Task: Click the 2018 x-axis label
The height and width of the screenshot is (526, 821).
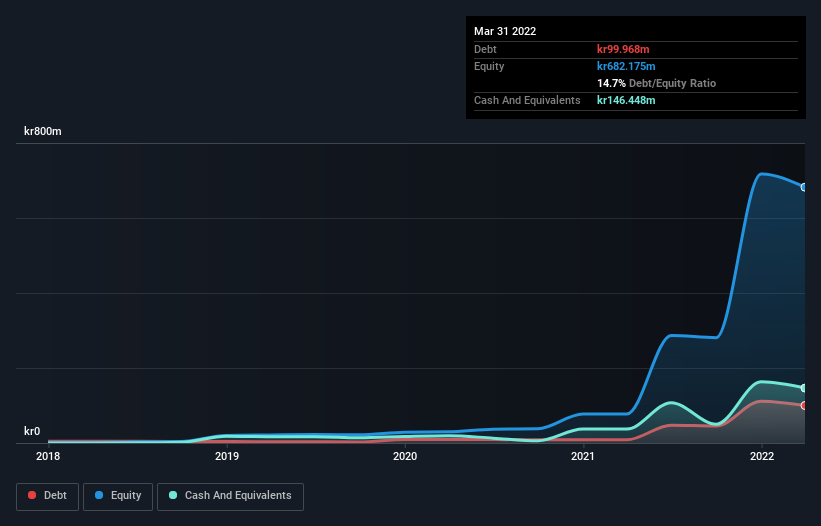Action: tap(48, 456)
